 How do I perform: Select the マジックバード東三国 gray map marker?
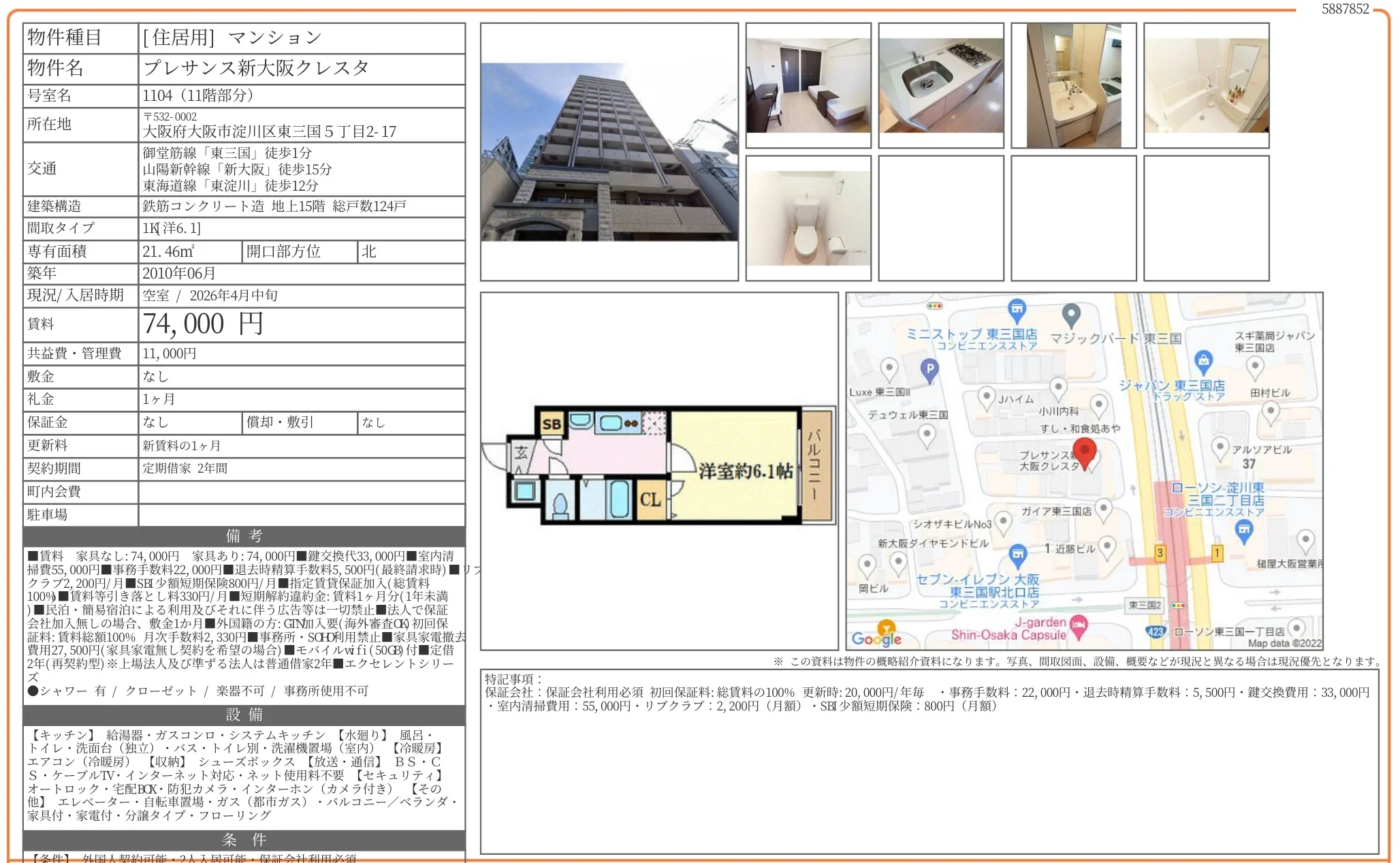1070,314
